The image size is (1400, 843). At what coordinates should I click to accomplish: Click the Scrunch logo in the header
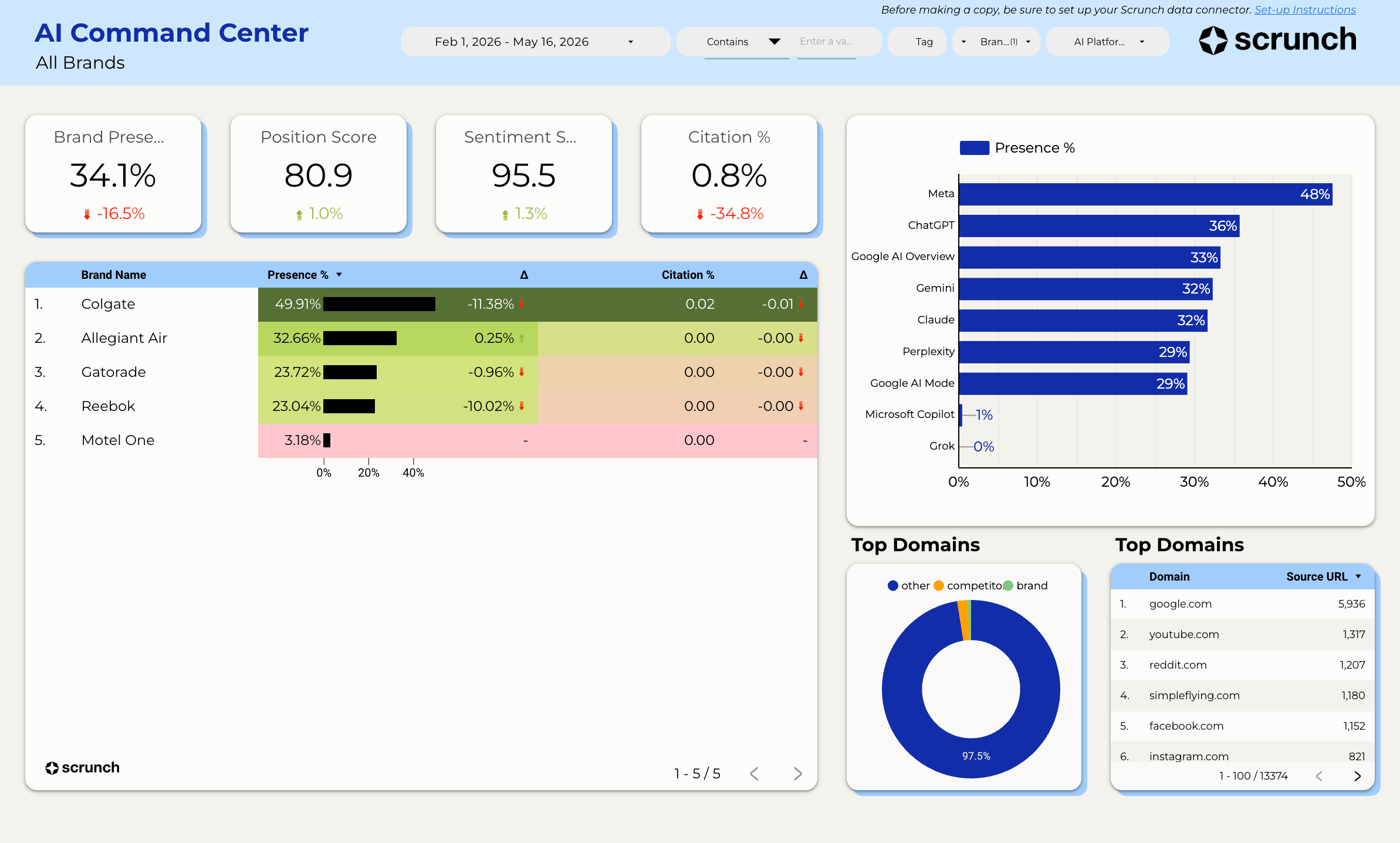coord(1277,41)
